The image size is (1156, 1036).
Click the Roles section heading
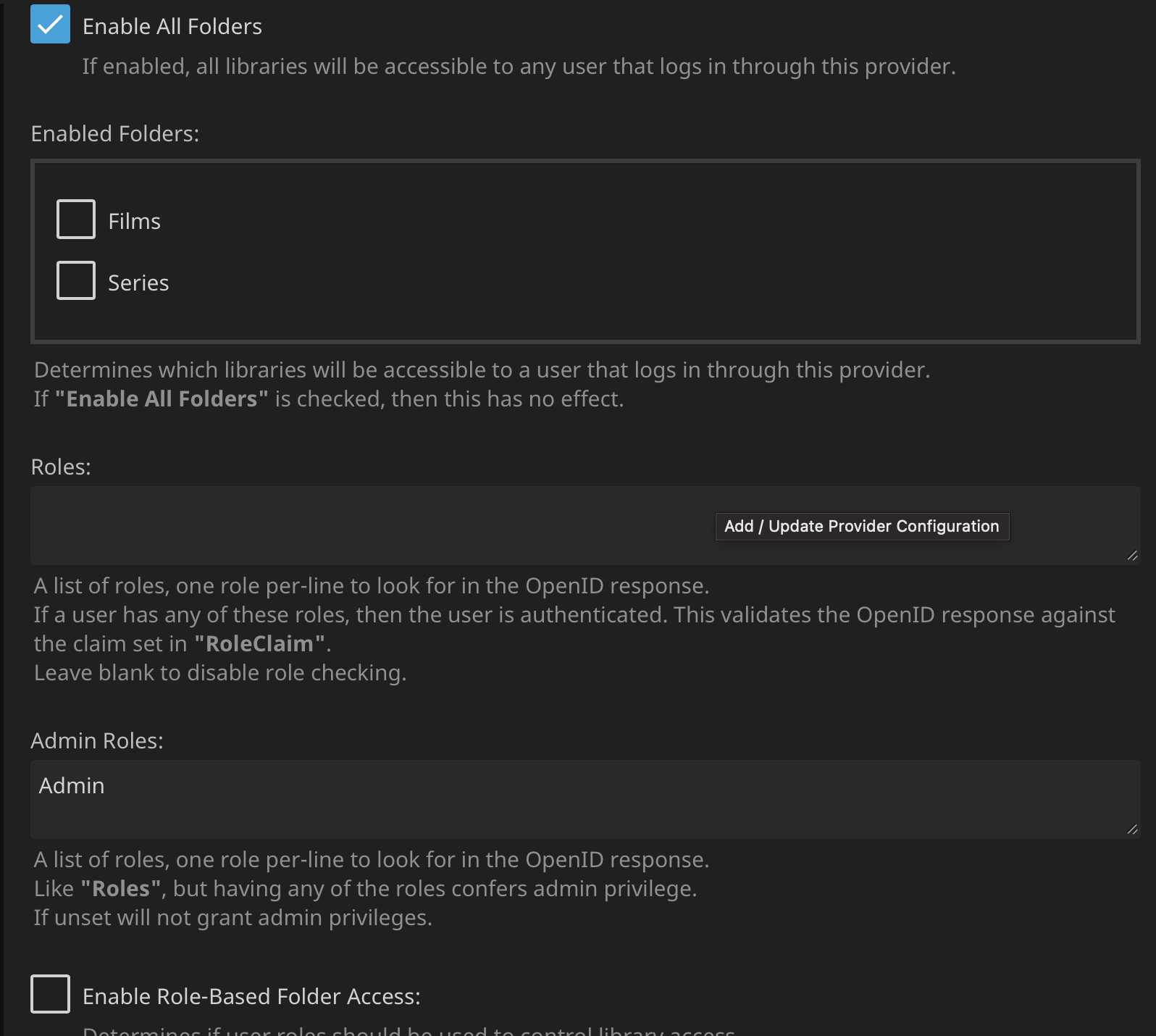pyautogui.click(x=61, y=466)
